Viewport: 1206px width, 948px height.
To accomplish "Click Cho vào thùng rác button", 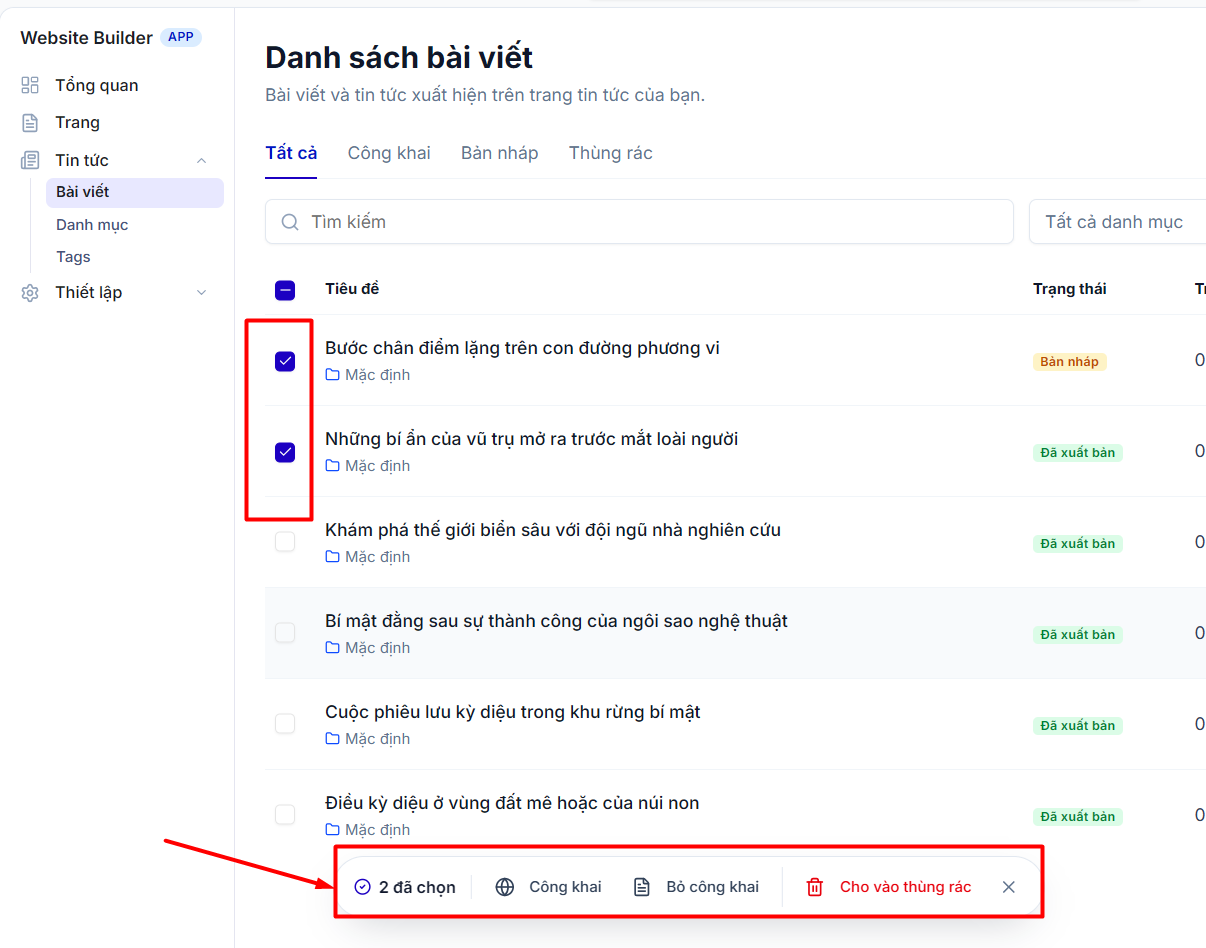I will point(889,887).
